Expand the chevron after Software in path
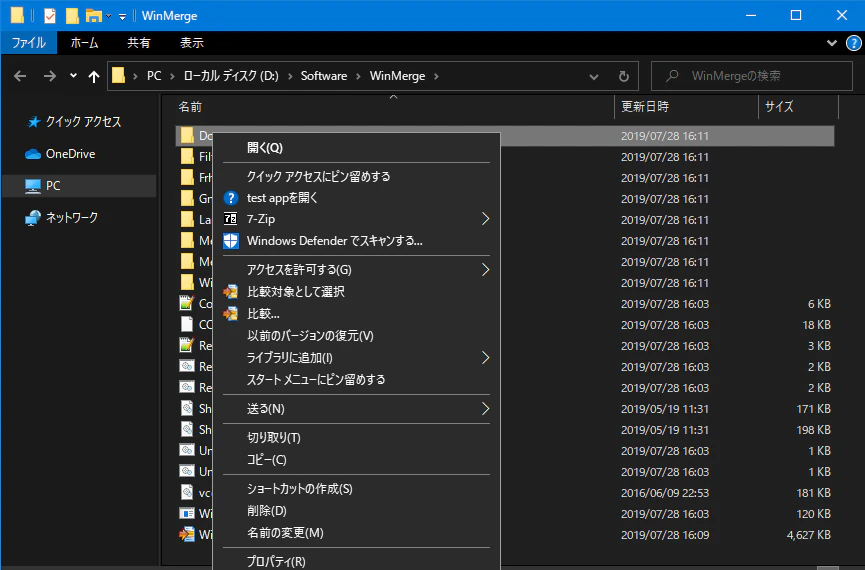865x570 pixels. 359,76
